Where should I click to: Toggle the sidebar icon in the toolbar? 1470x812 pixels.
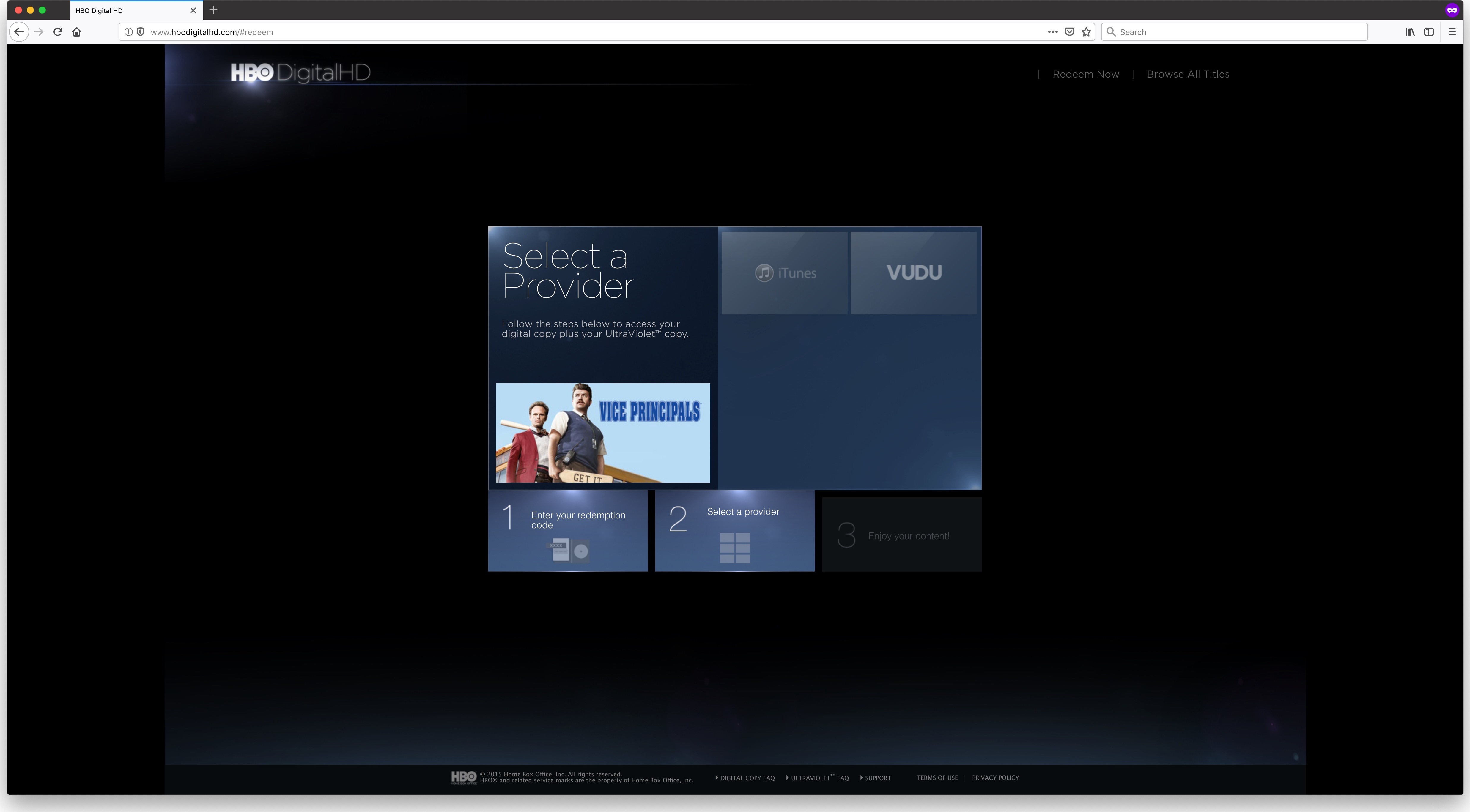tap(1429, 32)
